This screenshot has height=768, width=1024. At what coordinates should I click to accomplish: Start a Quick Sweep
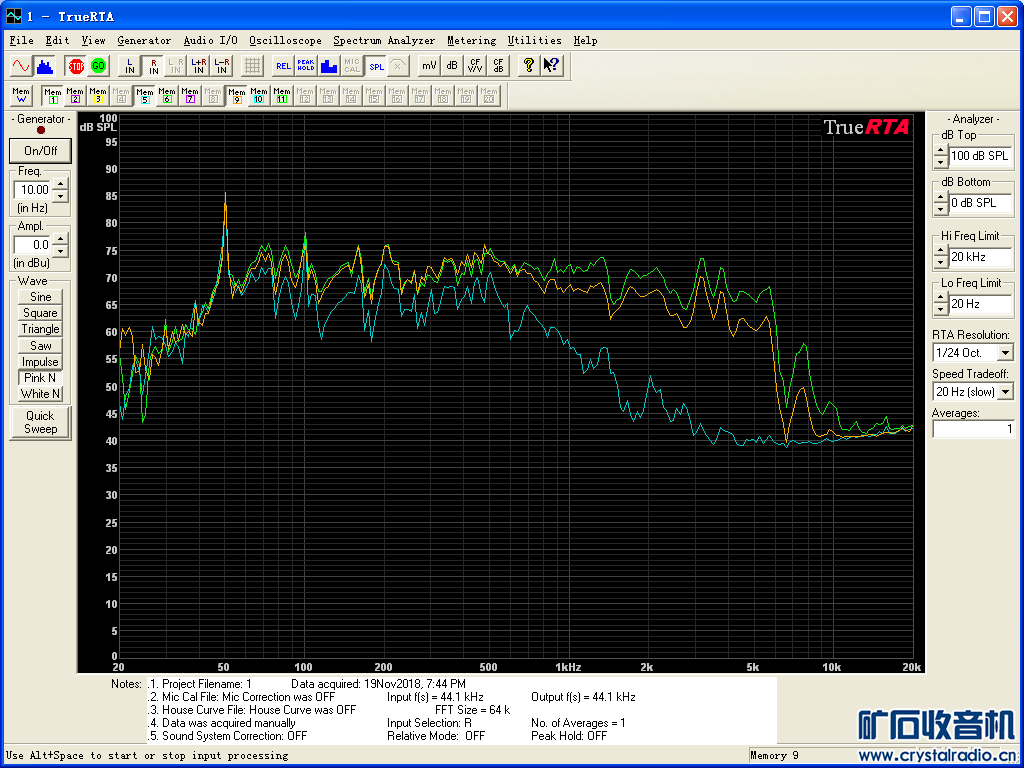(x=40, y=423)
